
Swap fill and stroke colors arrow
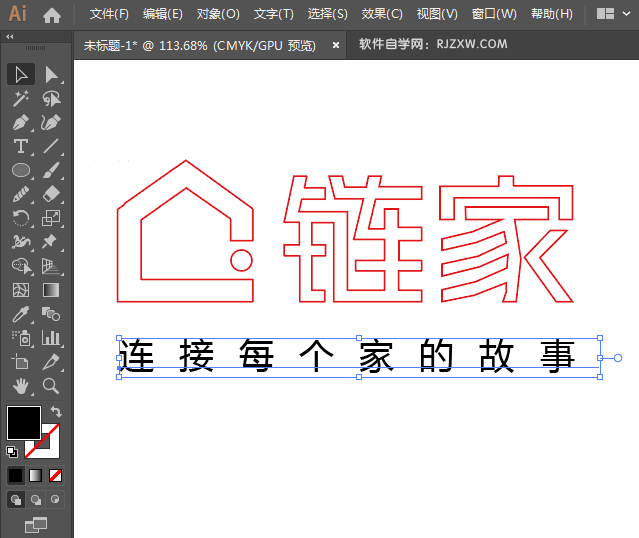point(56,412)
